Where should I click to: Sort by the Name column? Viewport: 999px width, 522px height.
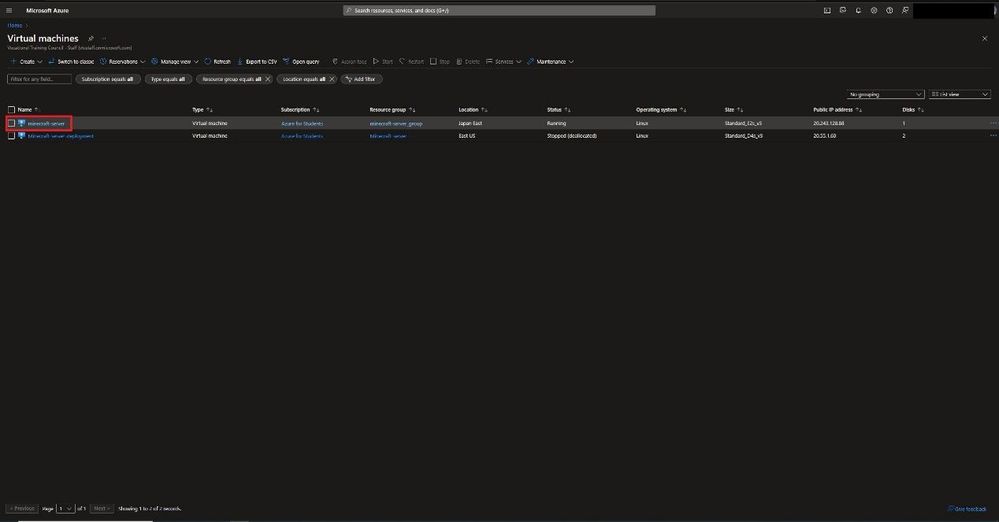(28, 110)
